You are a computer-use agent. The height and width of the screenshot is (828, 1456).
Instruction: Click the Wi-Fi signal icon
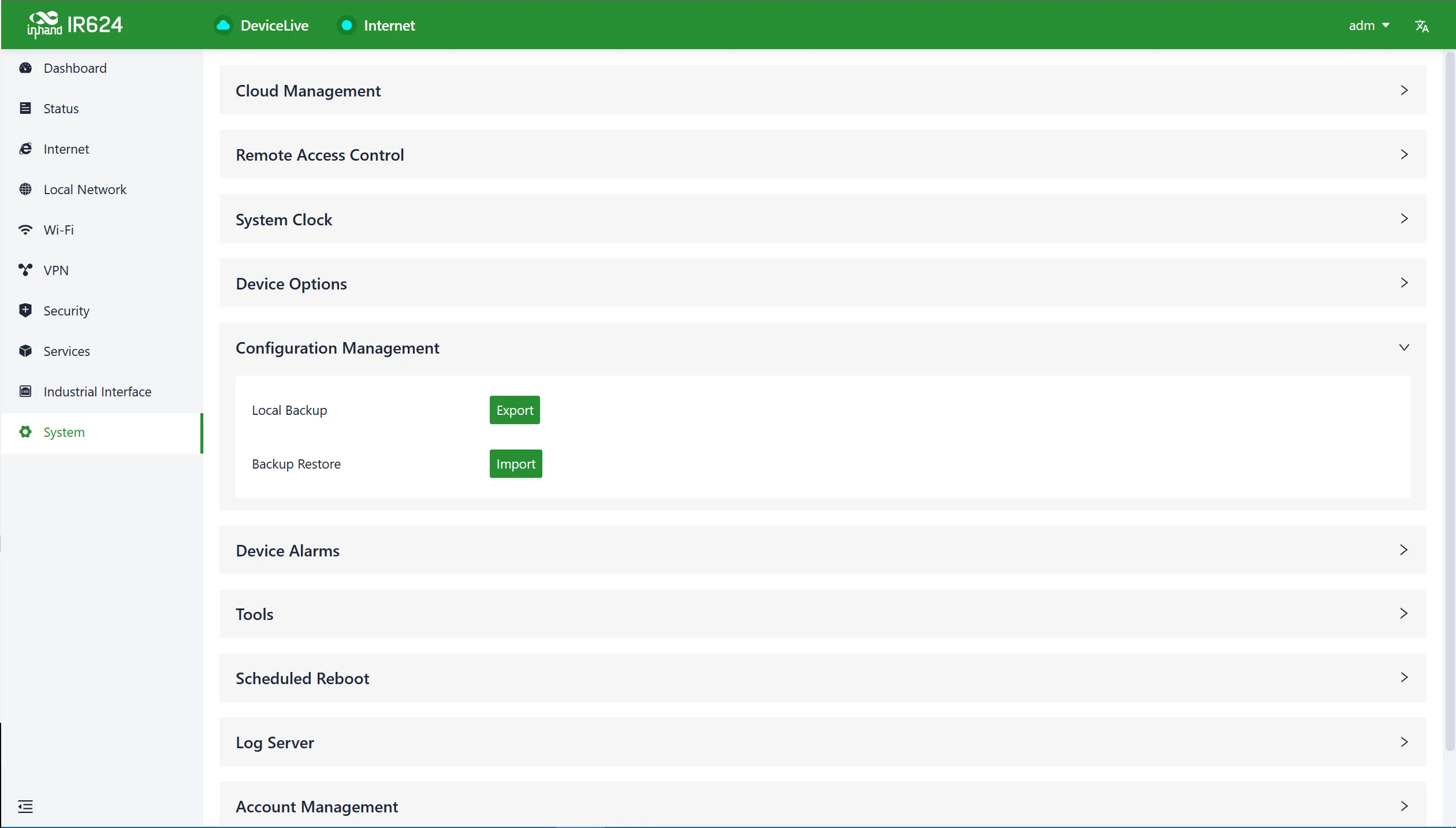click(25, 230)
